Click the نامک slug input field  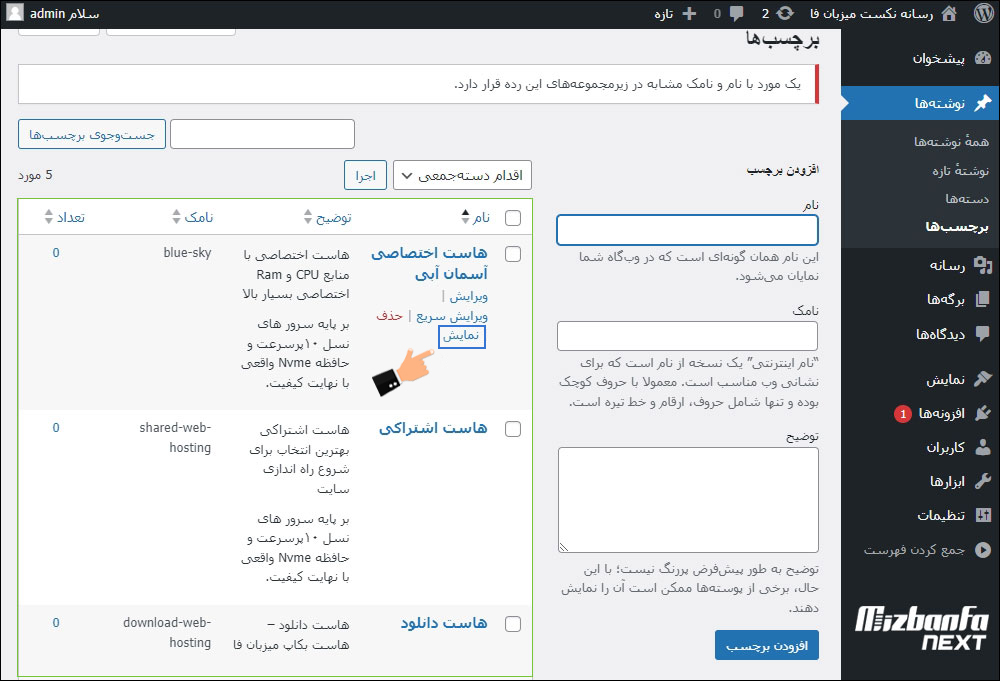coord(687,336)
